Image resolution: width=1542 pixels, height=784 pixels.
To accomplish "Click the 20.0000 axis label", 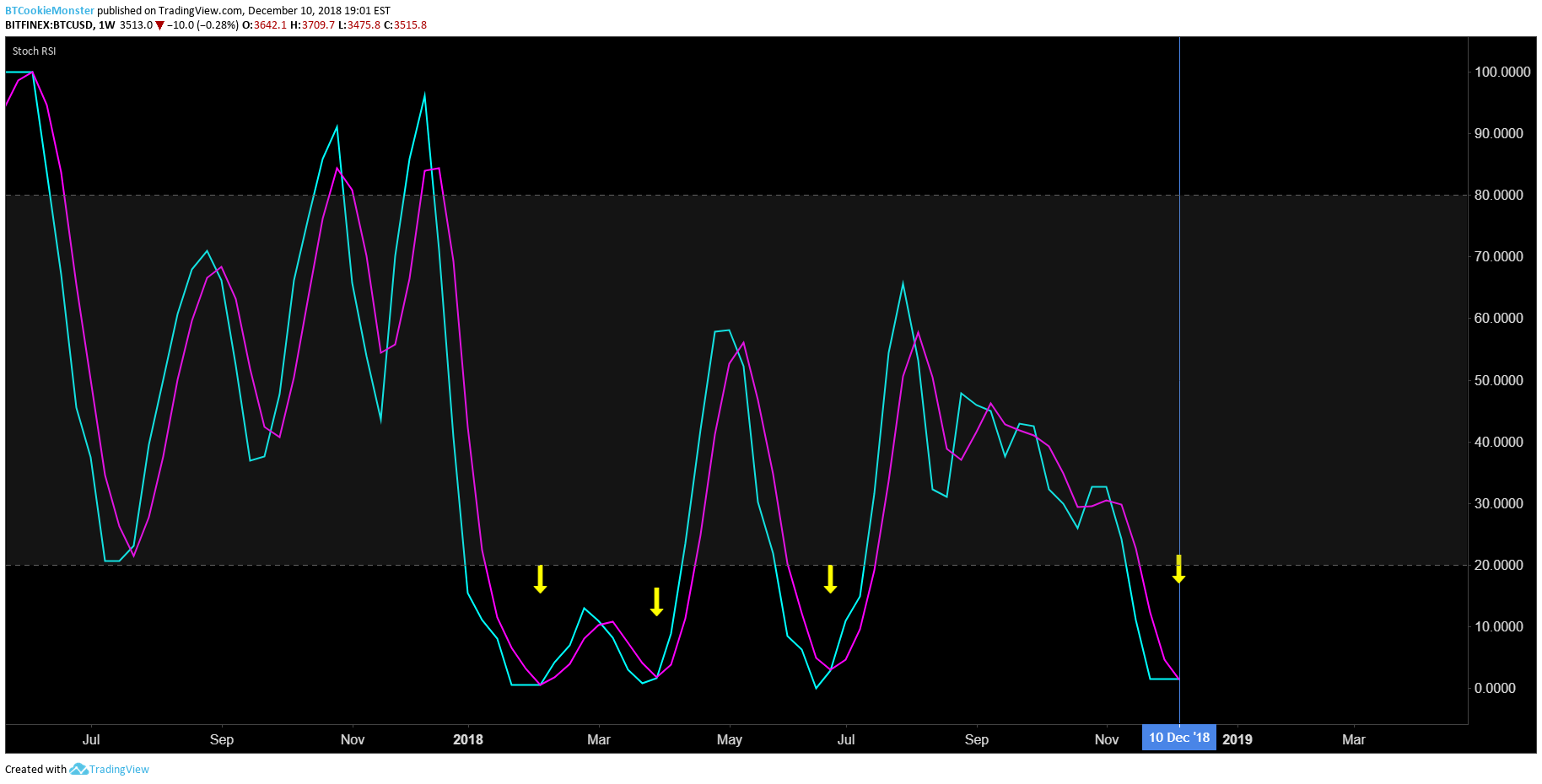I will tap(1499, 565).
